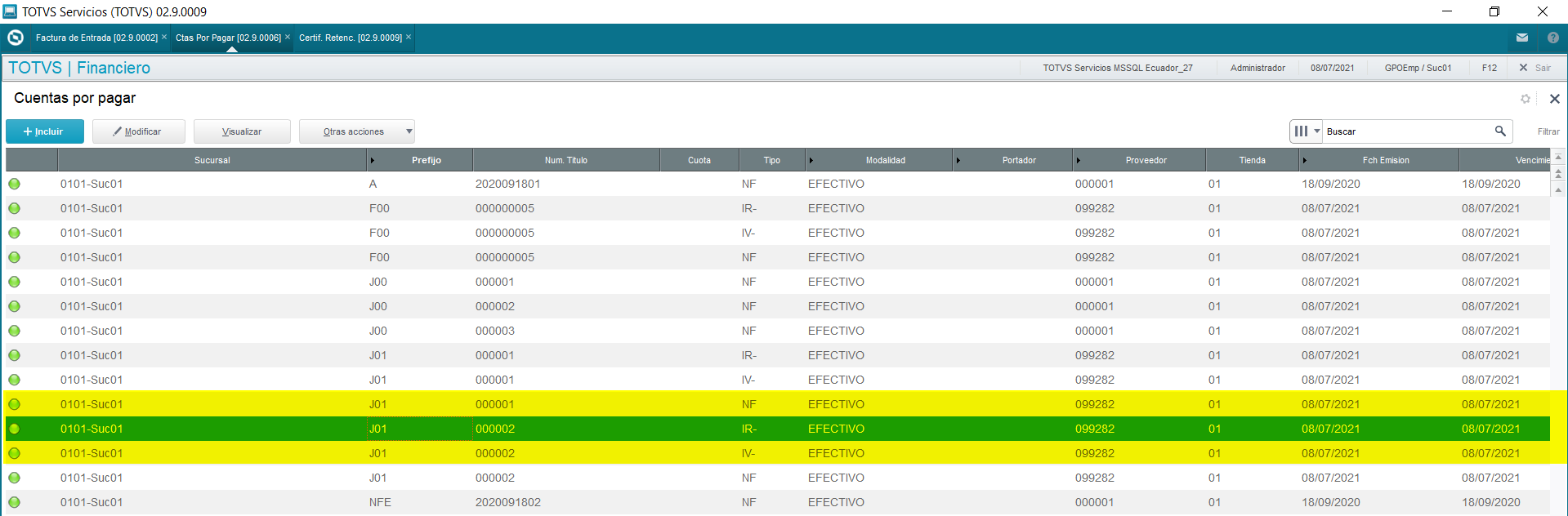
Task: Open the mail envelope icon
Action: [1522, 38]
